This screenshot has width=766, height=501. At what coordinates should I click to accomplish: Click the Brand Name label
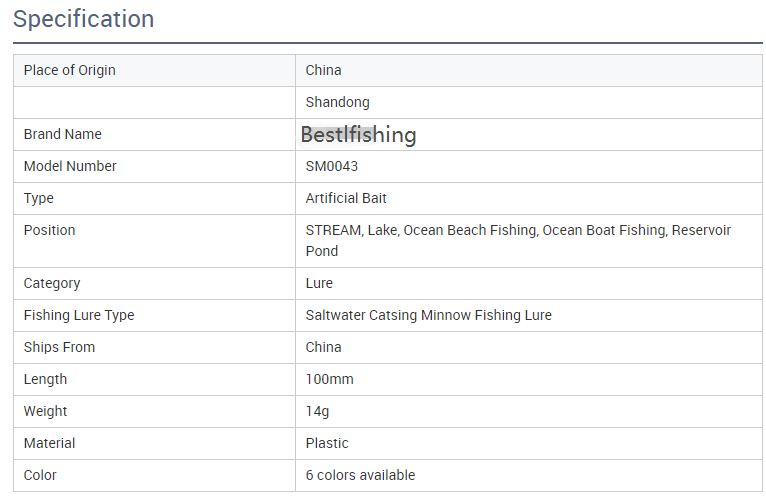click(x=62, y=134)
